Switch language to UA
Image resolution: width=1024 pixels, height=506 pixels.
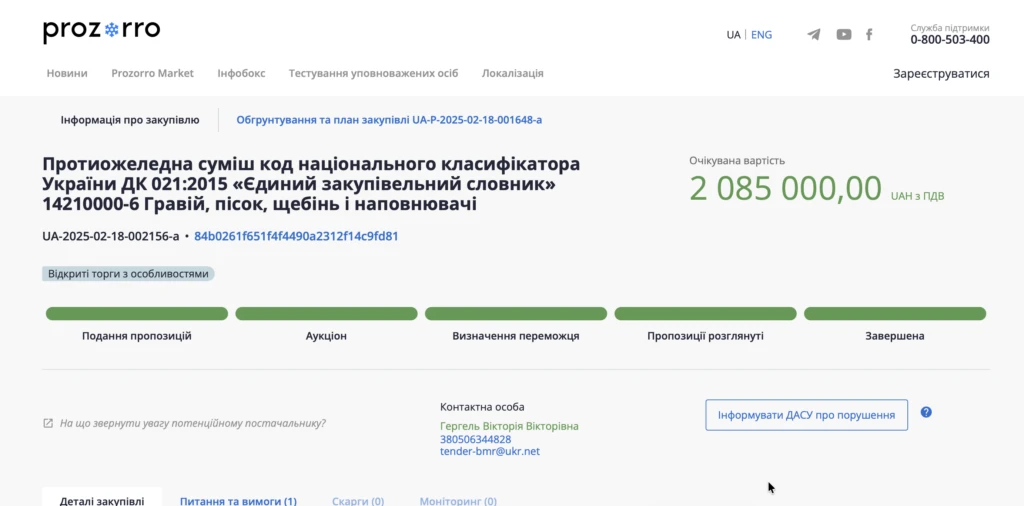[733, 35]
